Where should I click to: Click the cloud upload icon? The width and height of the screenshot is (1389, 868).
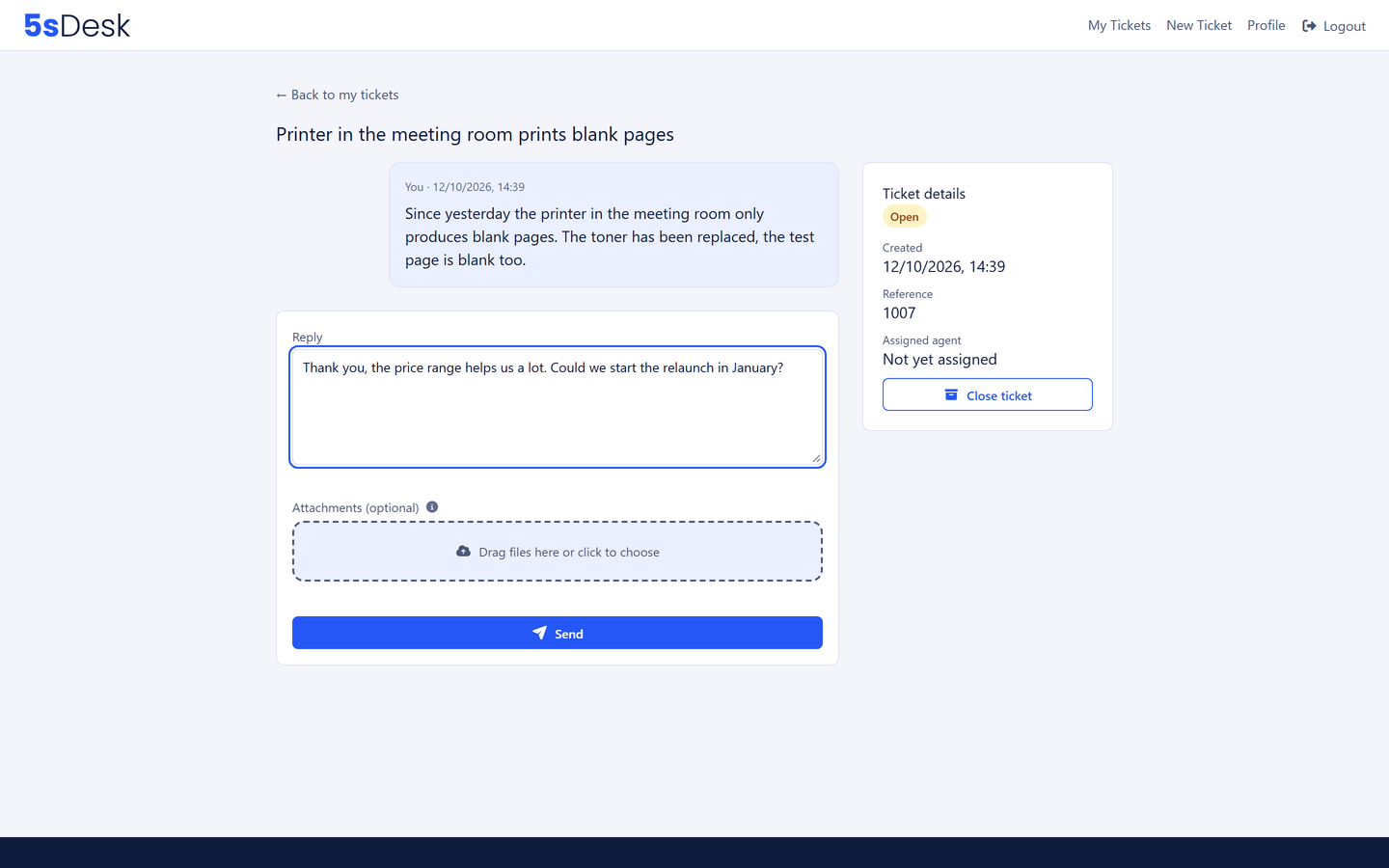point(463,552)
